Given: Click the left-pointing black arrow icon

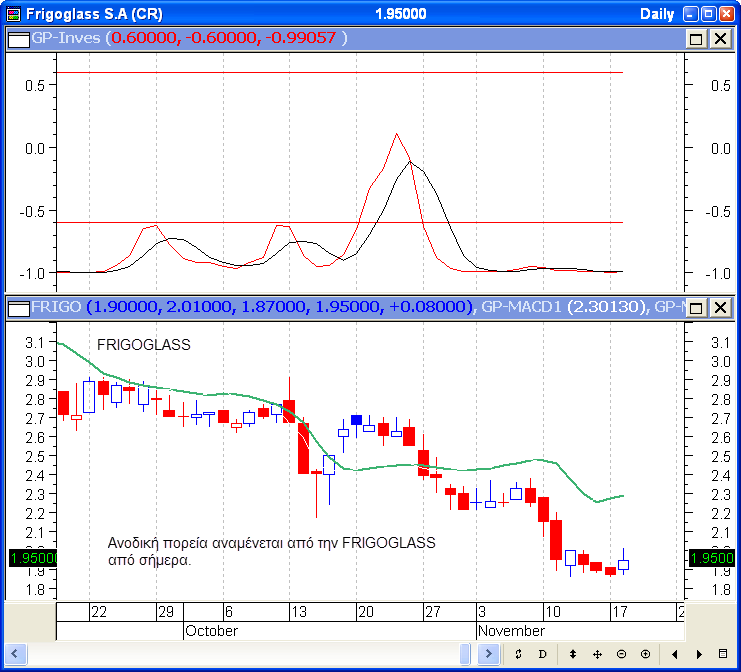Looking at the screenshot, I should (675, 654).
